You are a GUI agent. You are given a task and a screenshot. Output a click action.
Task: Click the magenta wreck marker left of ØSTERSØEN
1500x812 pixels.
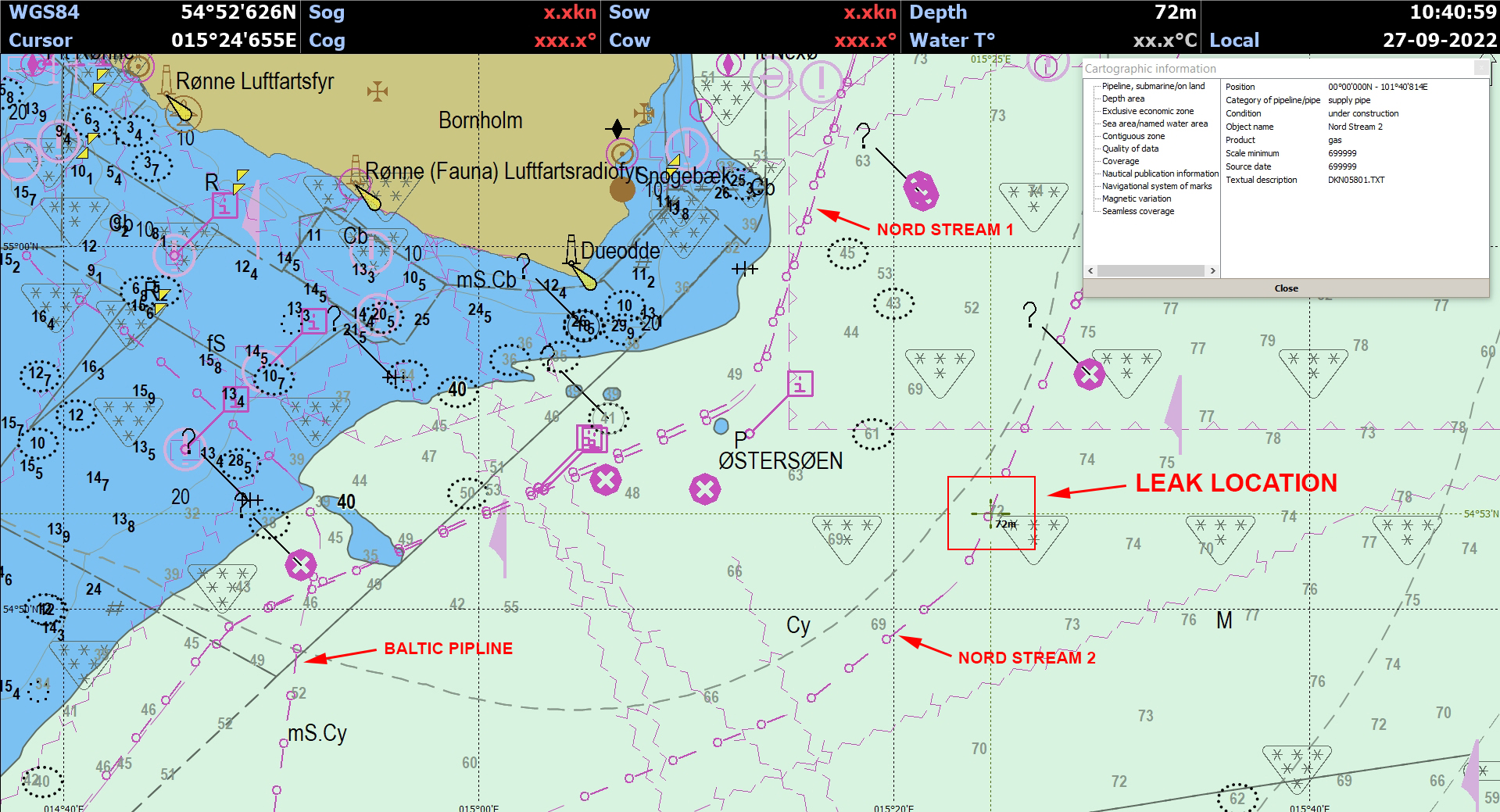704,489
